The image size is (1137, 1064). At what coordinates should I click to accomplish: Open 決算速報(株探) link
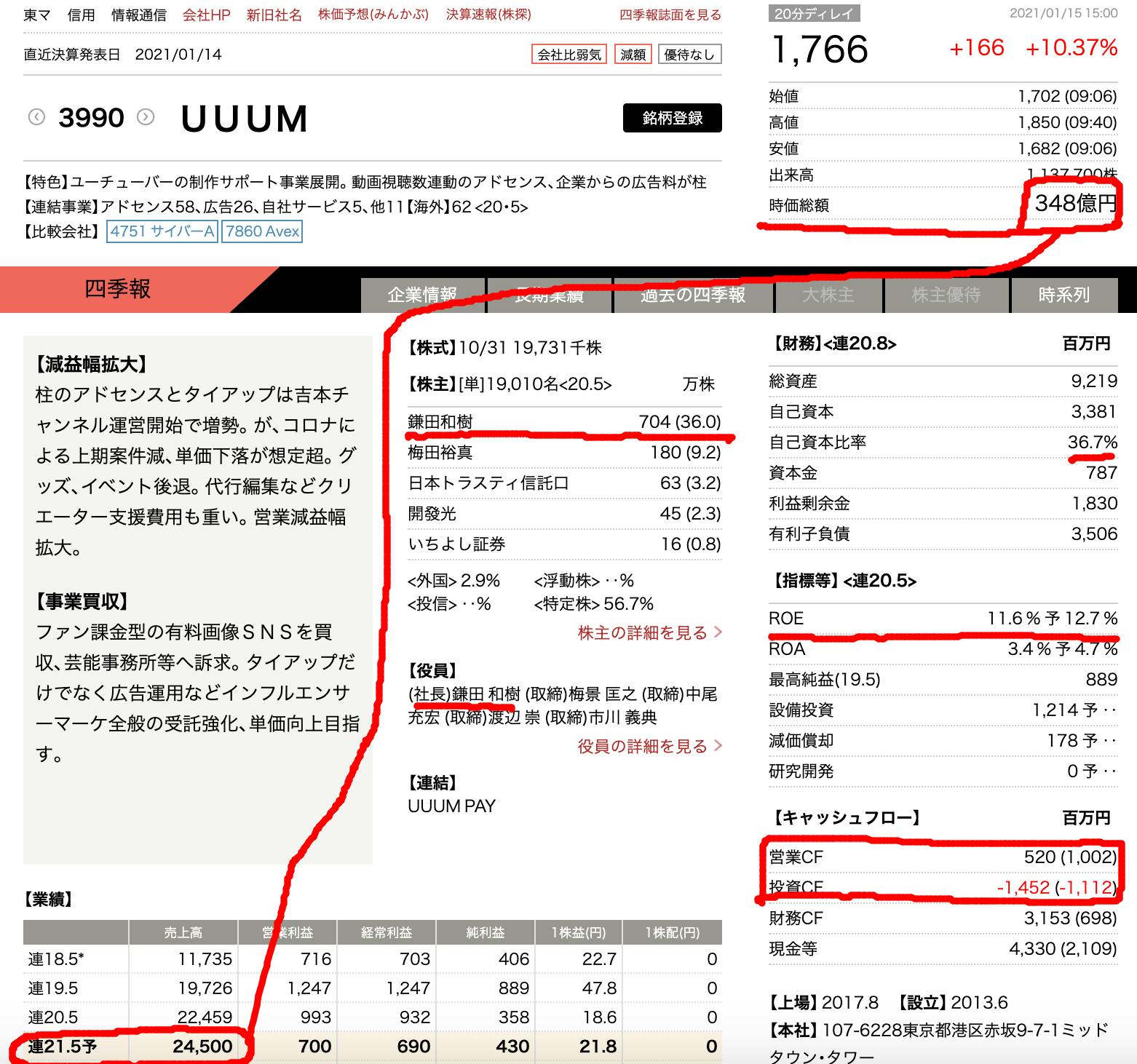pos(488,15)
